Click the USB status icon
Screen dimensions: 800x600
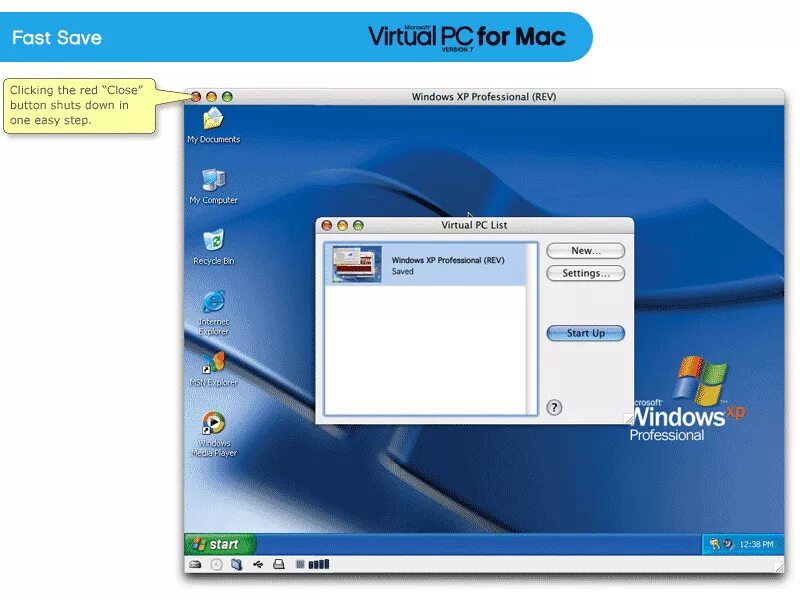tap(258, 564)
